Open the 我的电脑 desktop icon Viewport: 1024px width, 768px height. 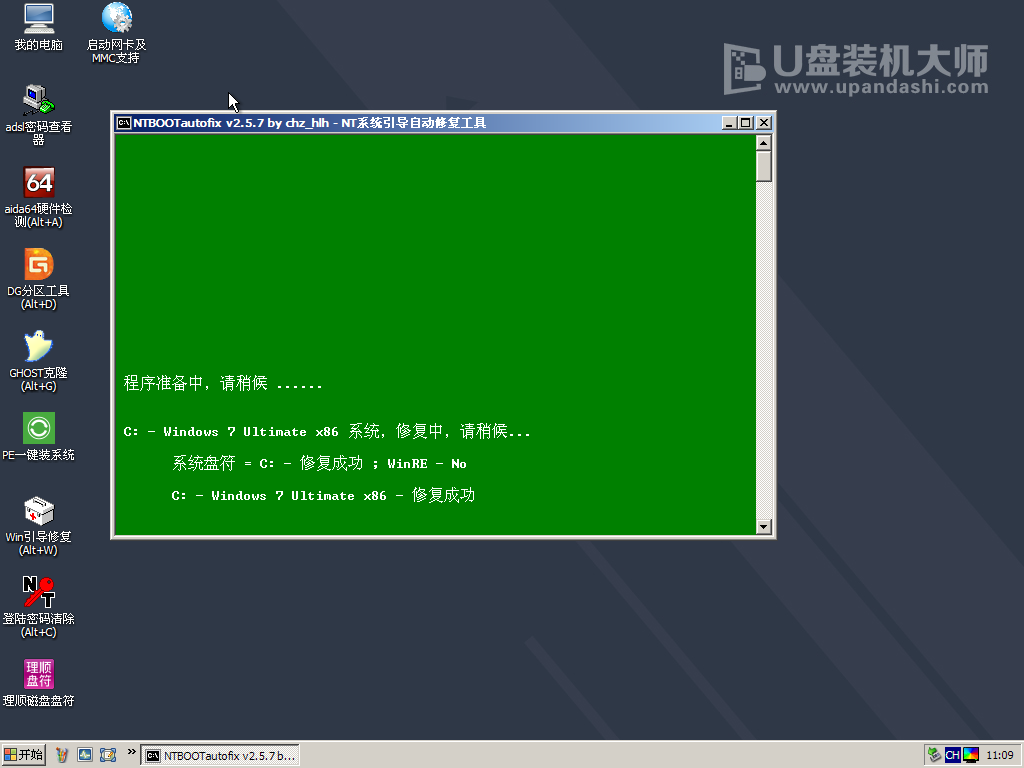click(x=38, y=18)
